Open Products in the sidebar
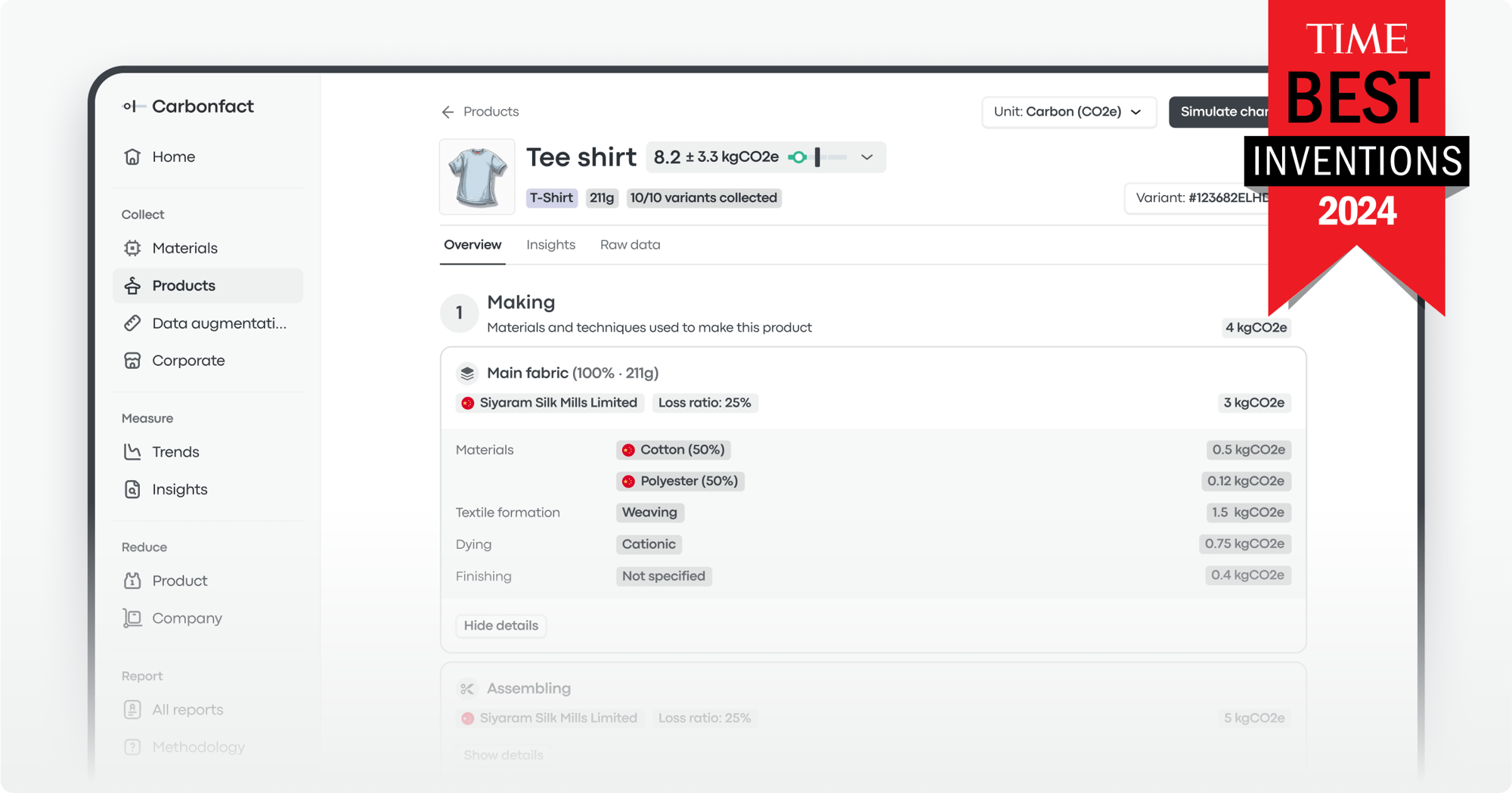The width and height of the screenshot is (1512, 793). [x=208, y=286]
